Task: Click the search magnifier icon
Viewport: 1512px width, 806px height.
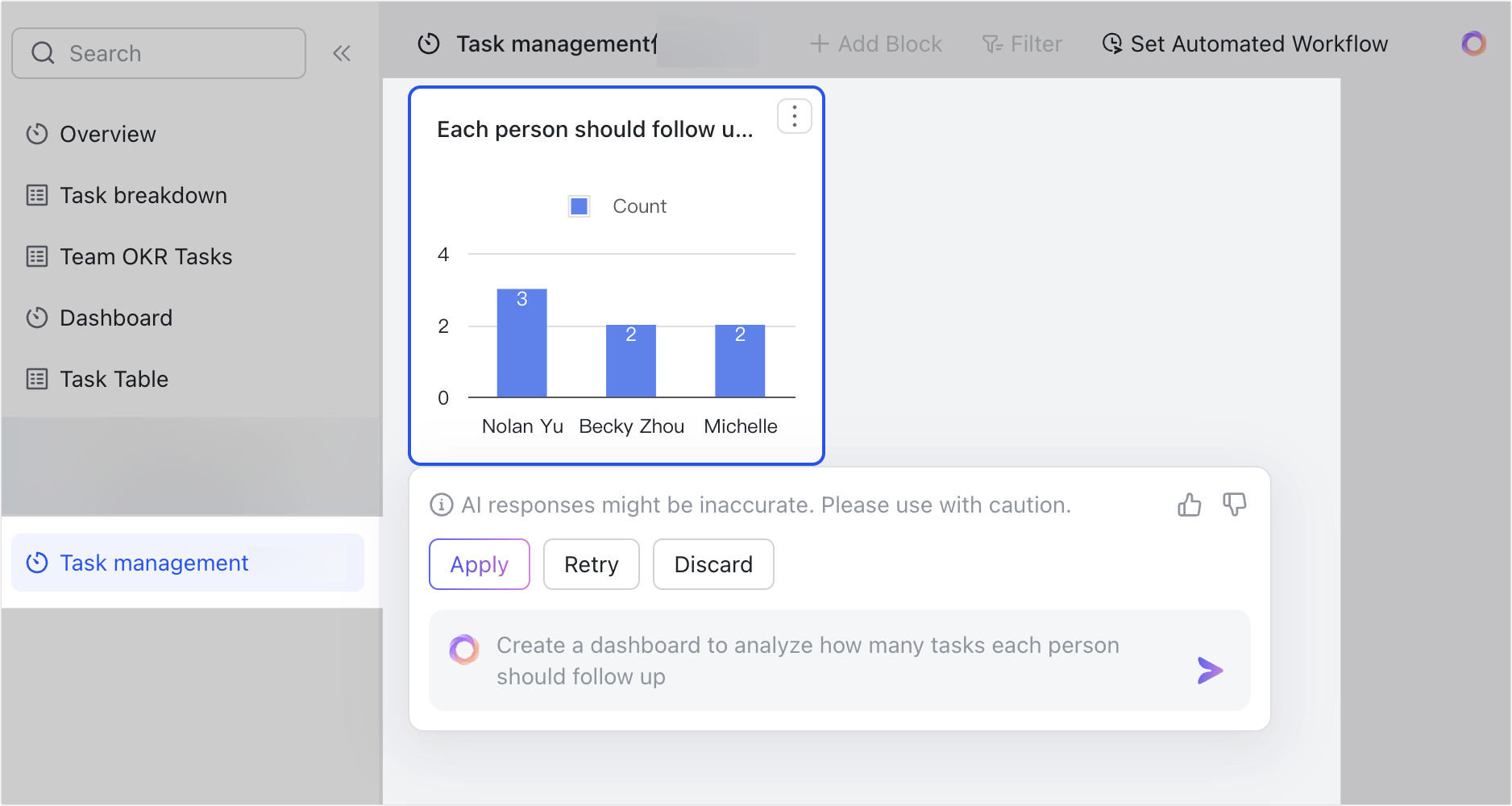Action: click(x=44, y=52)
